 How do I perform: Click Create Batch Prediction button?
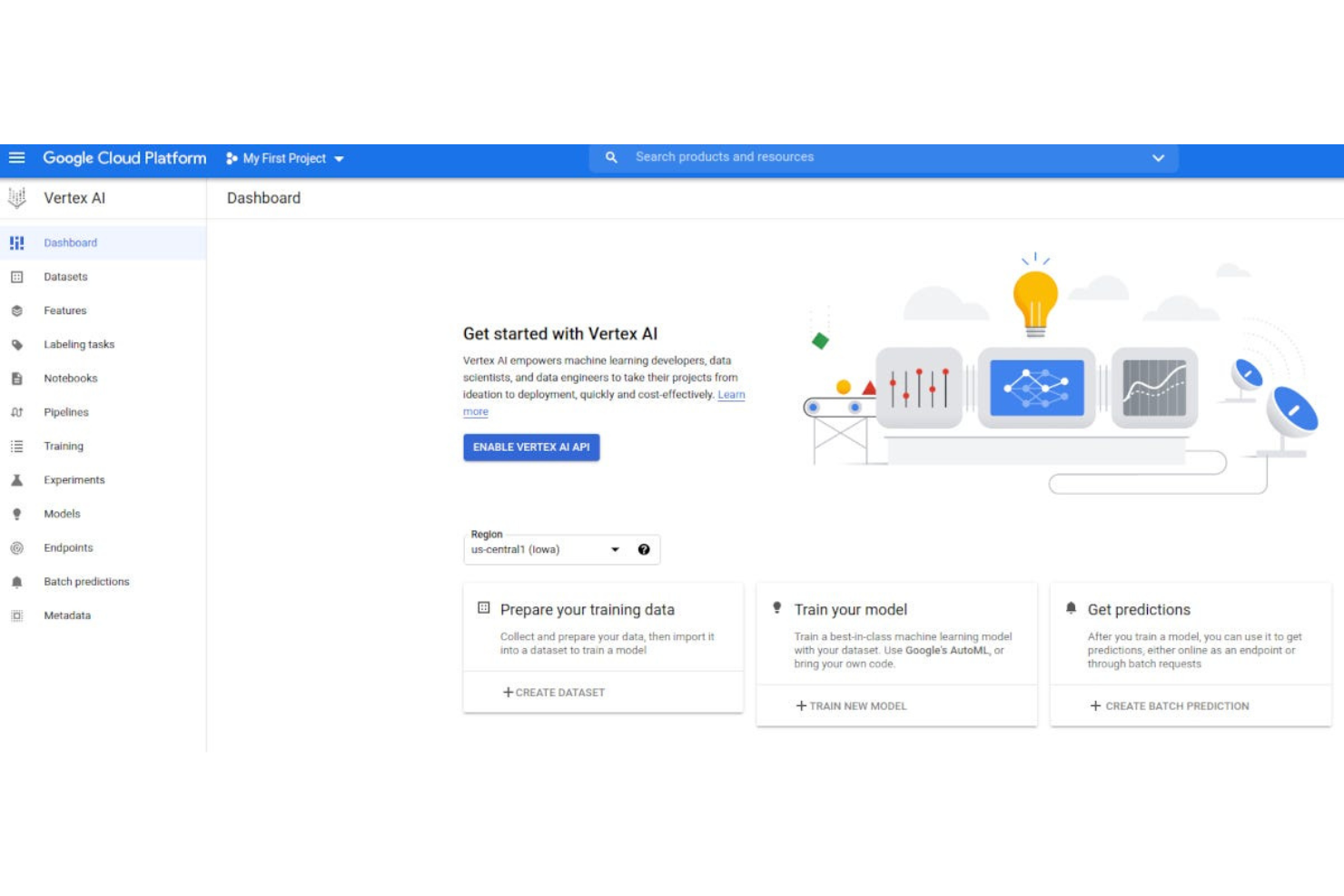coord(1170,706)
